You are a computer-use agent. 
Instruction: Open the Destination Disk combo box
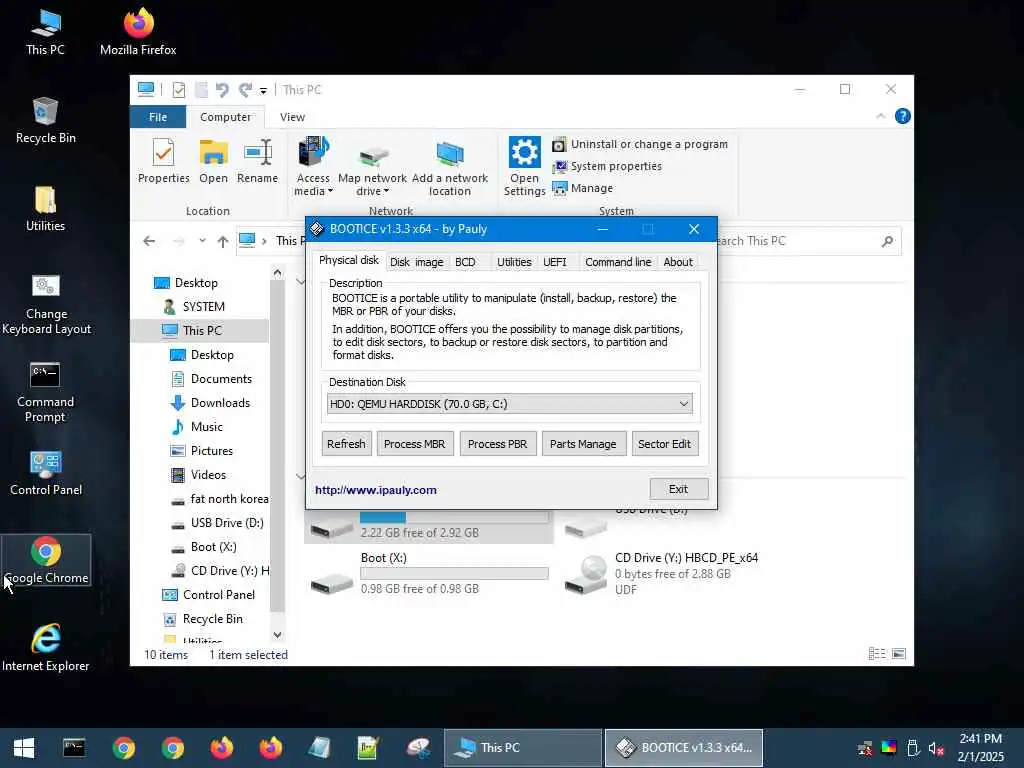(x=509, y=404)
